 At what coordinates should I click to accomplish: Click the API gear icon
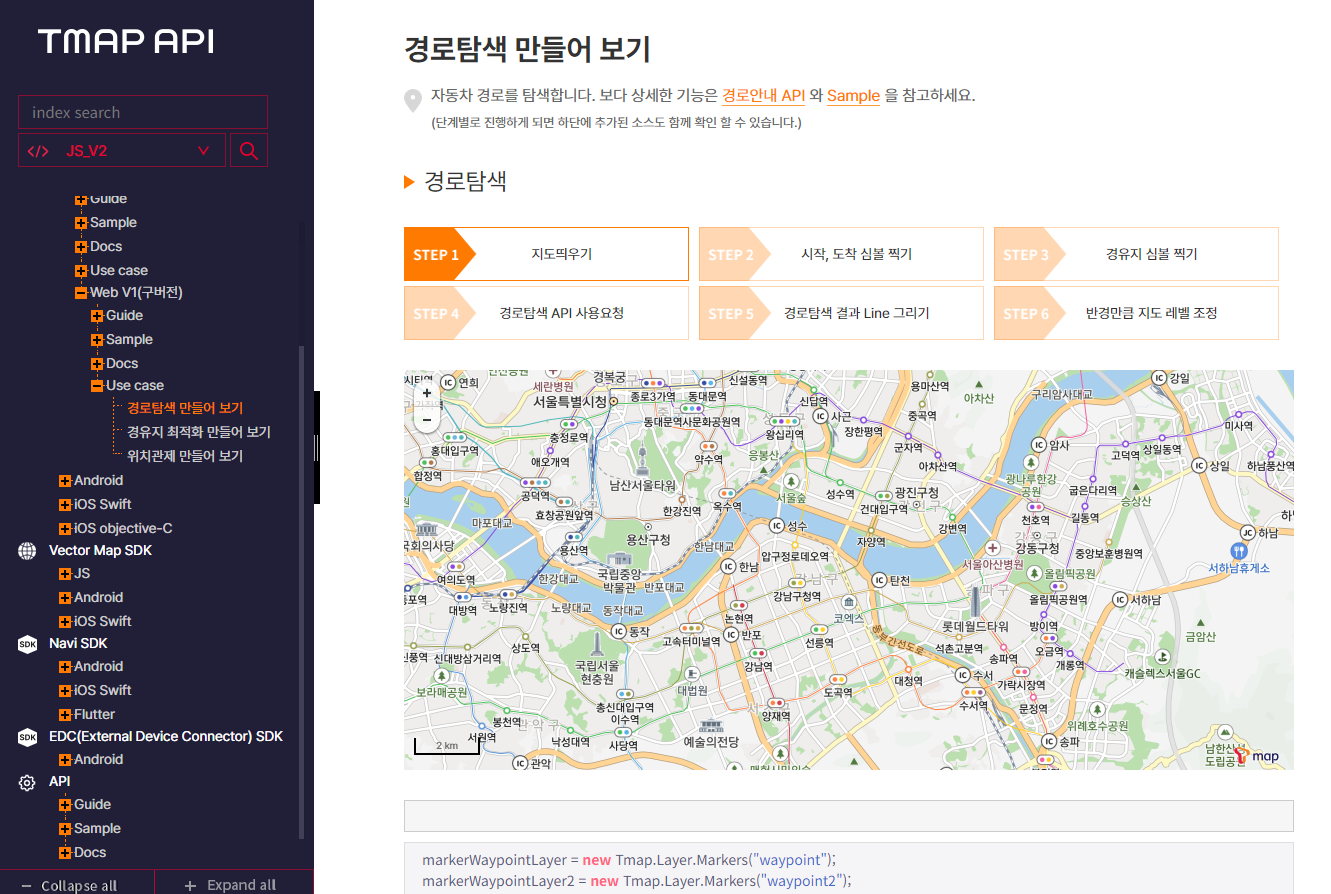click(27, 782)
